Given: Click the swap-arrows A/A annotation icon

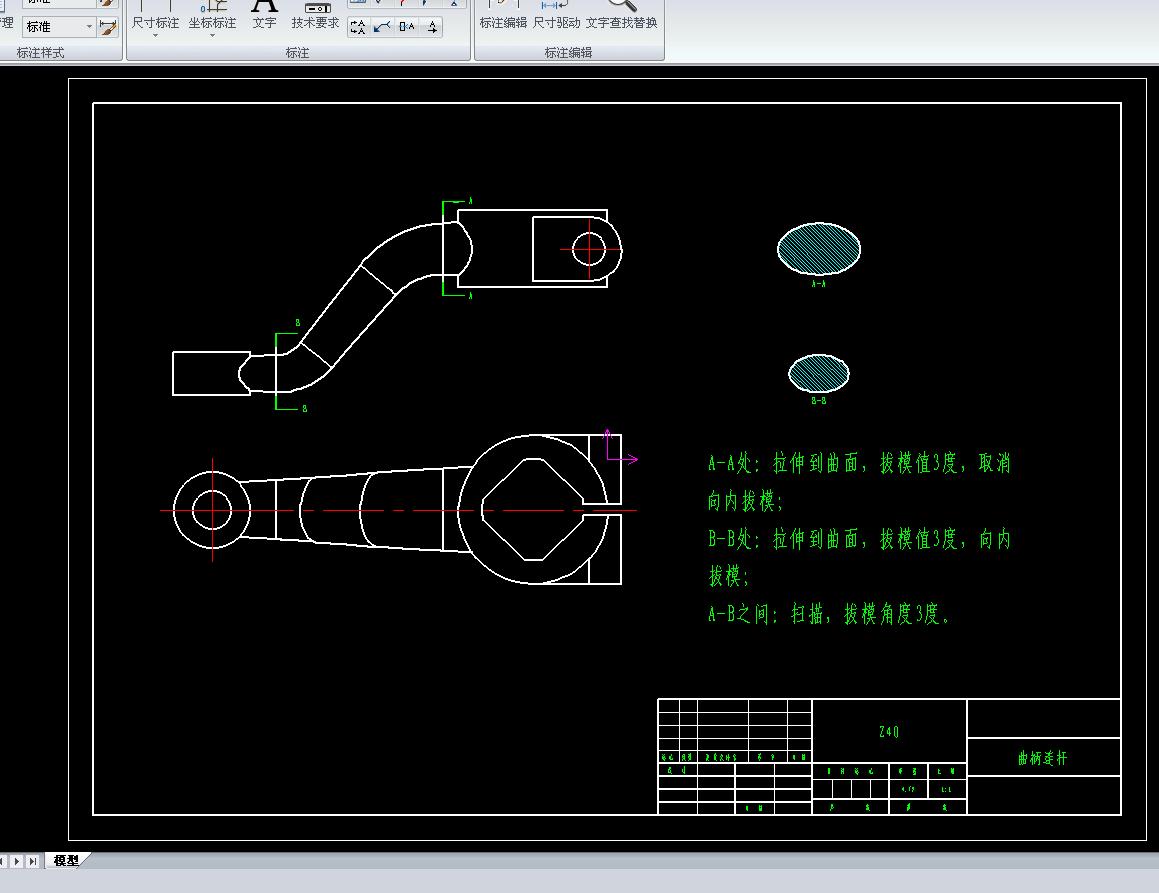Looking at the screenshot, I should click(358, 27).
